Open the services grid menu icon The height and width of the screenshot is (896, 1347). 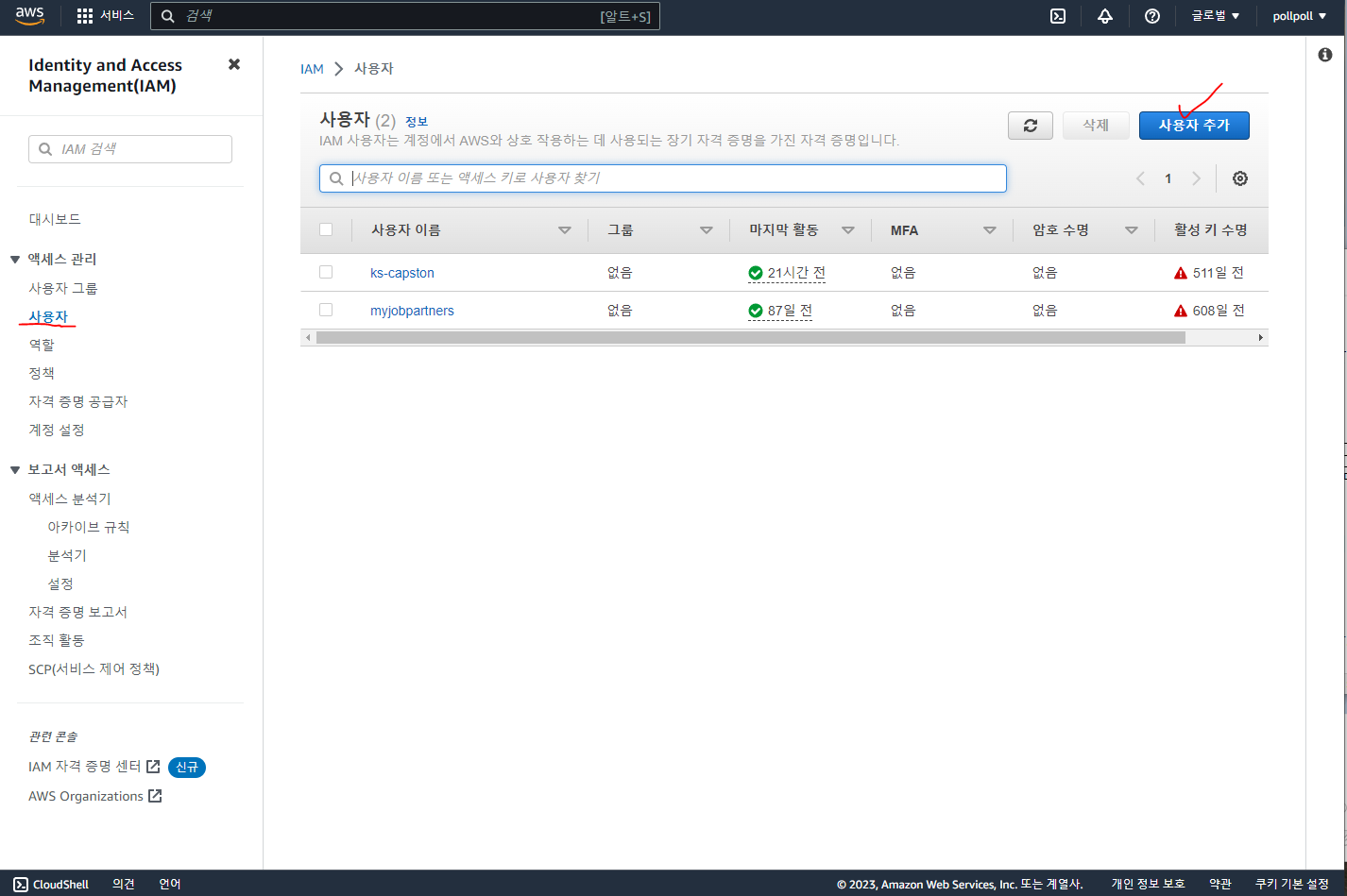85,16
